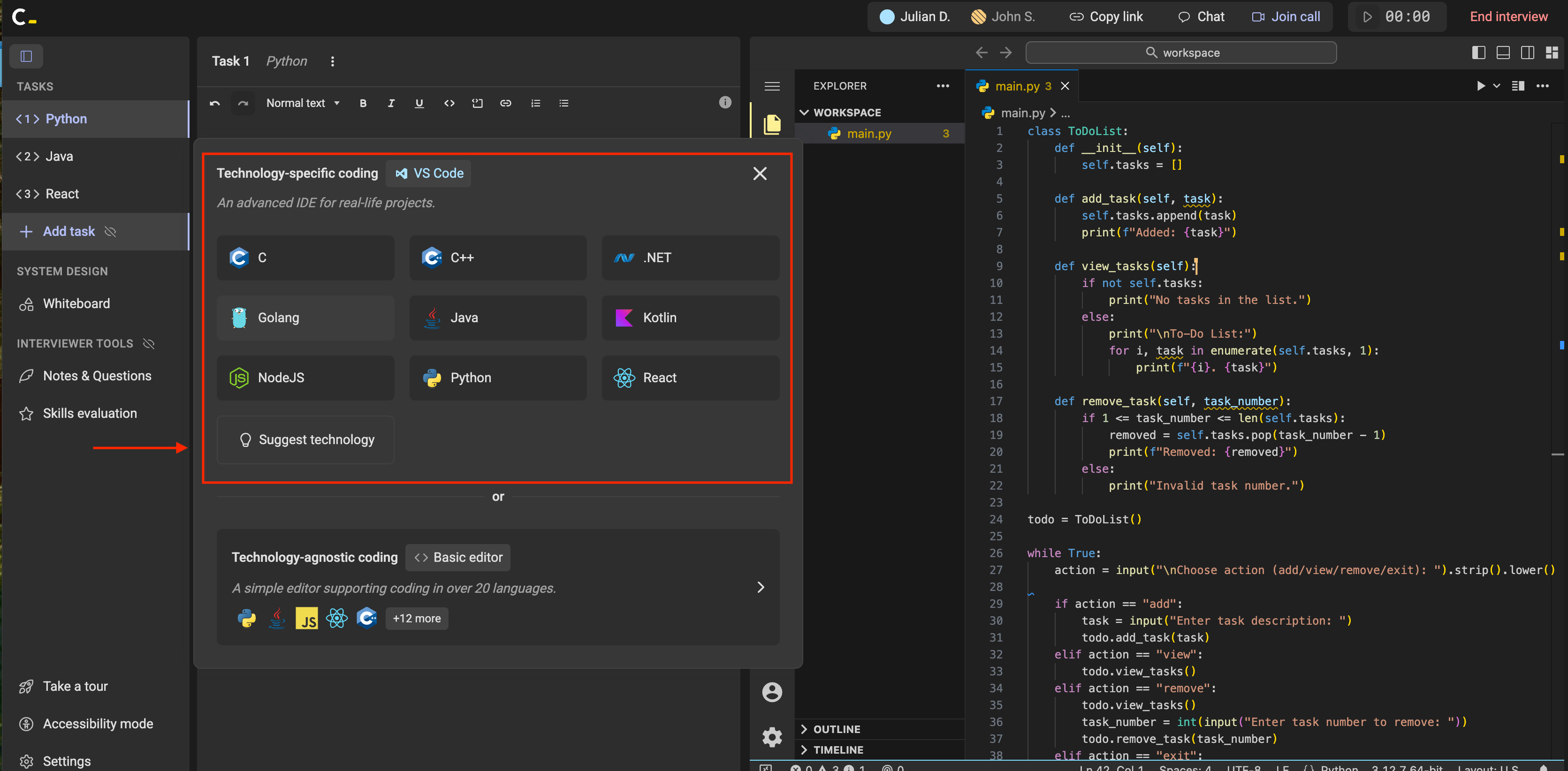Toggle bold formatting in task editor
The image size is (1568, 771).
(x=363, y=104)
